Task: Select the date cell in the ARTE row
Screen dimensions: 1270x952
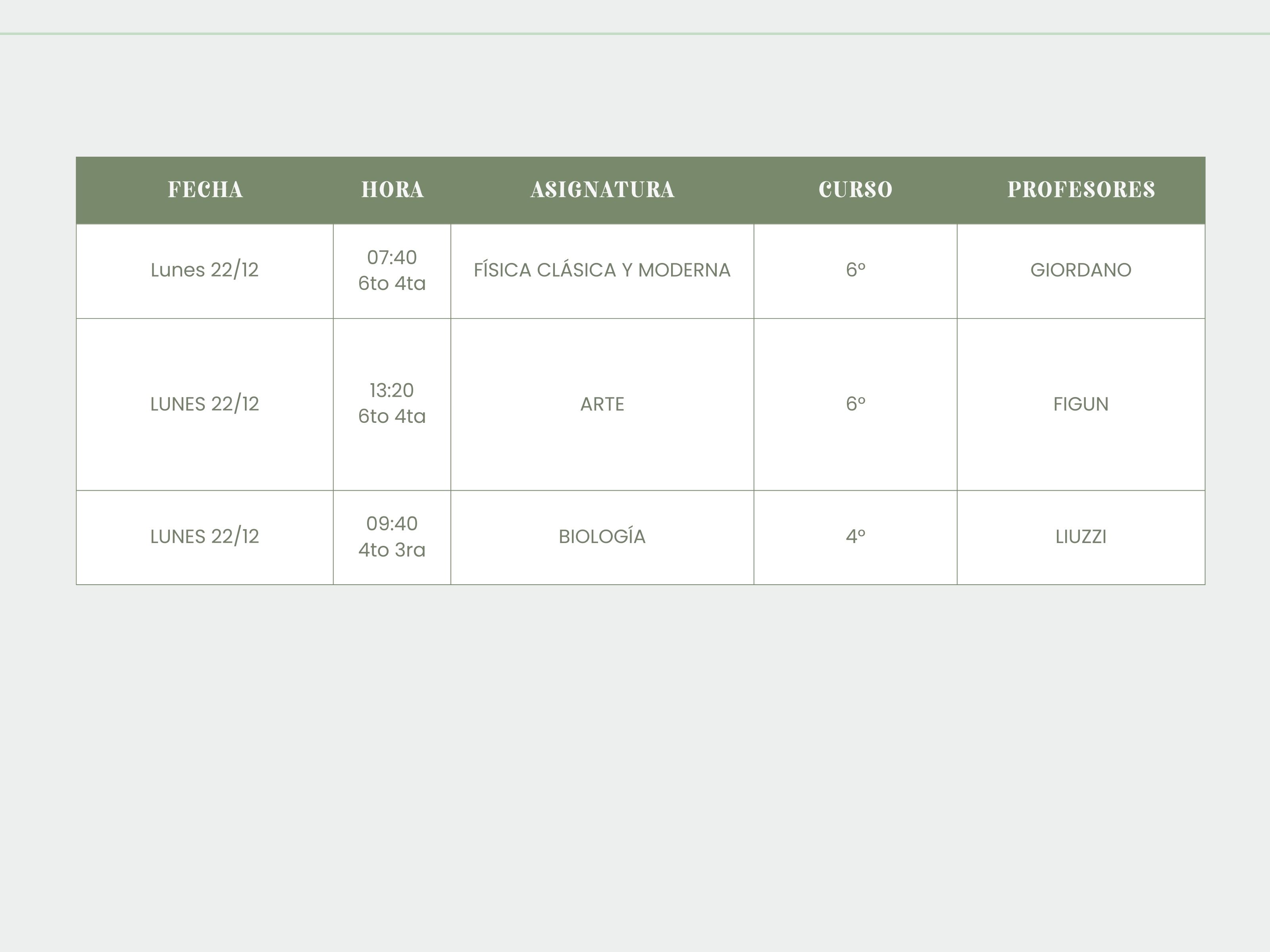Action: 205,404
